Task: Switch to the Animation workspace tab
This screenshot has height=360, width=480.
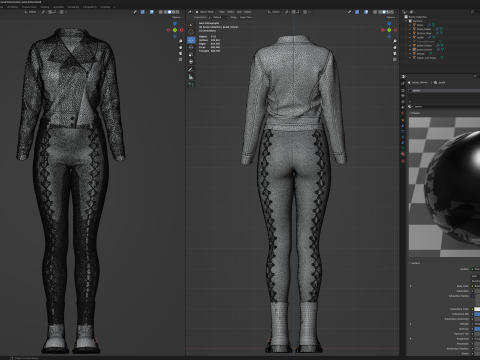Action: click(58, 7)
